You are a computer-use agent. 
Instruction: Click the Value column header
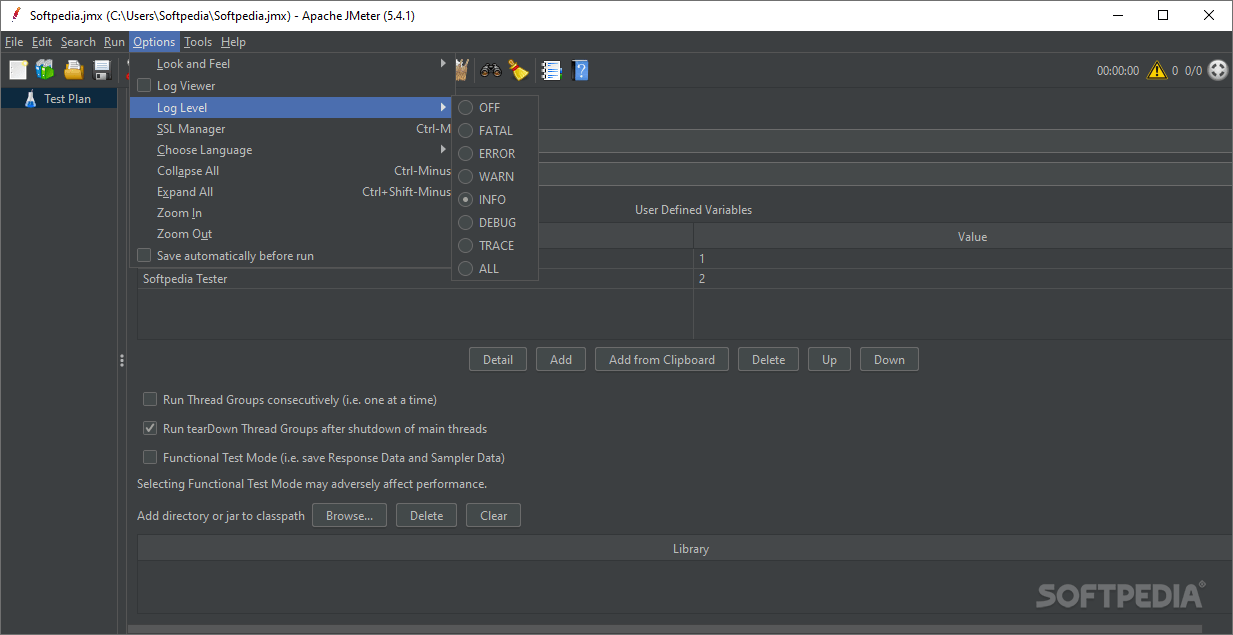(963, 237)
